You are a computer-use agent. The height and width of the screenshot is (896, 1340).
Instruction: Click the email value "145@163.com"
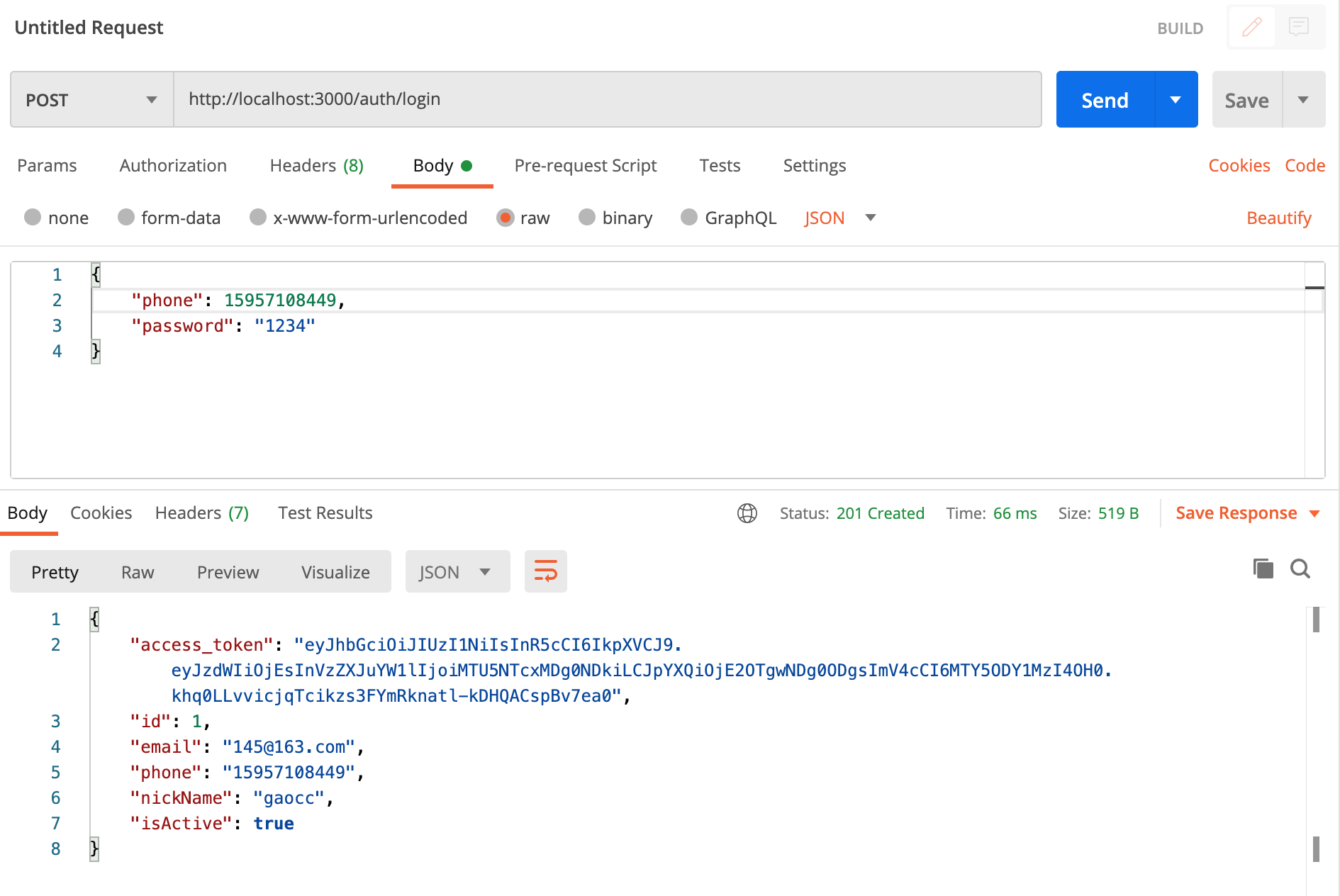coord(289,746)
